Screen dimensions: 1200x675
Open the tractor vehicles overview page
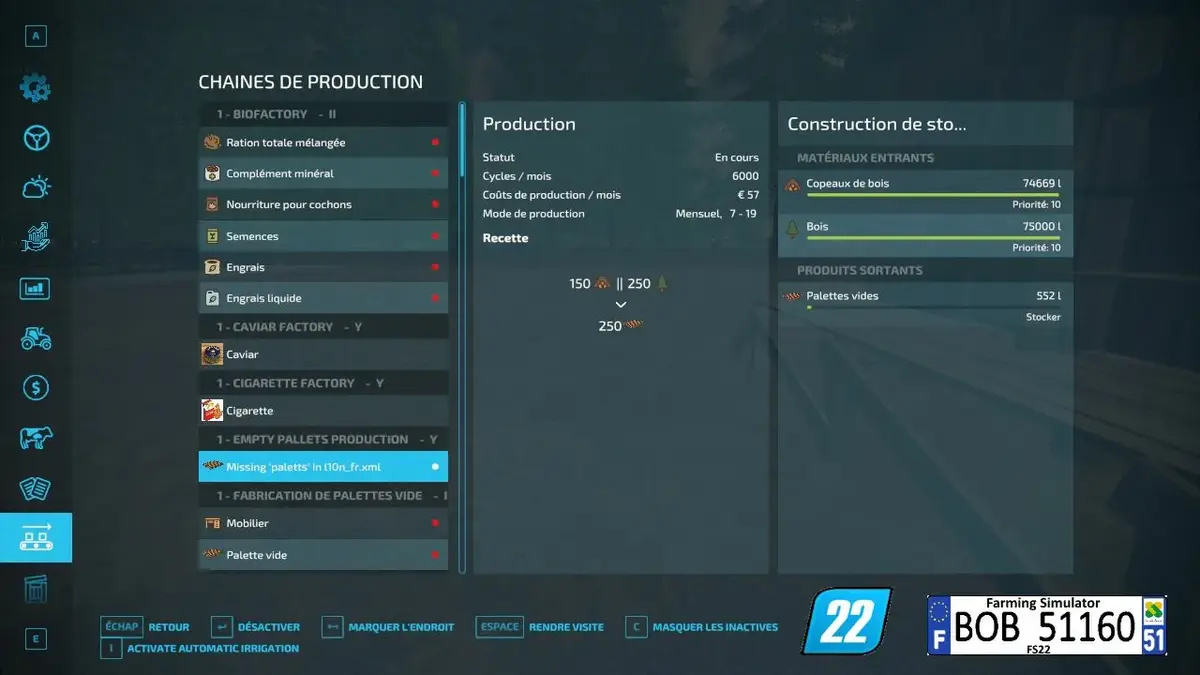pos(36,338)
